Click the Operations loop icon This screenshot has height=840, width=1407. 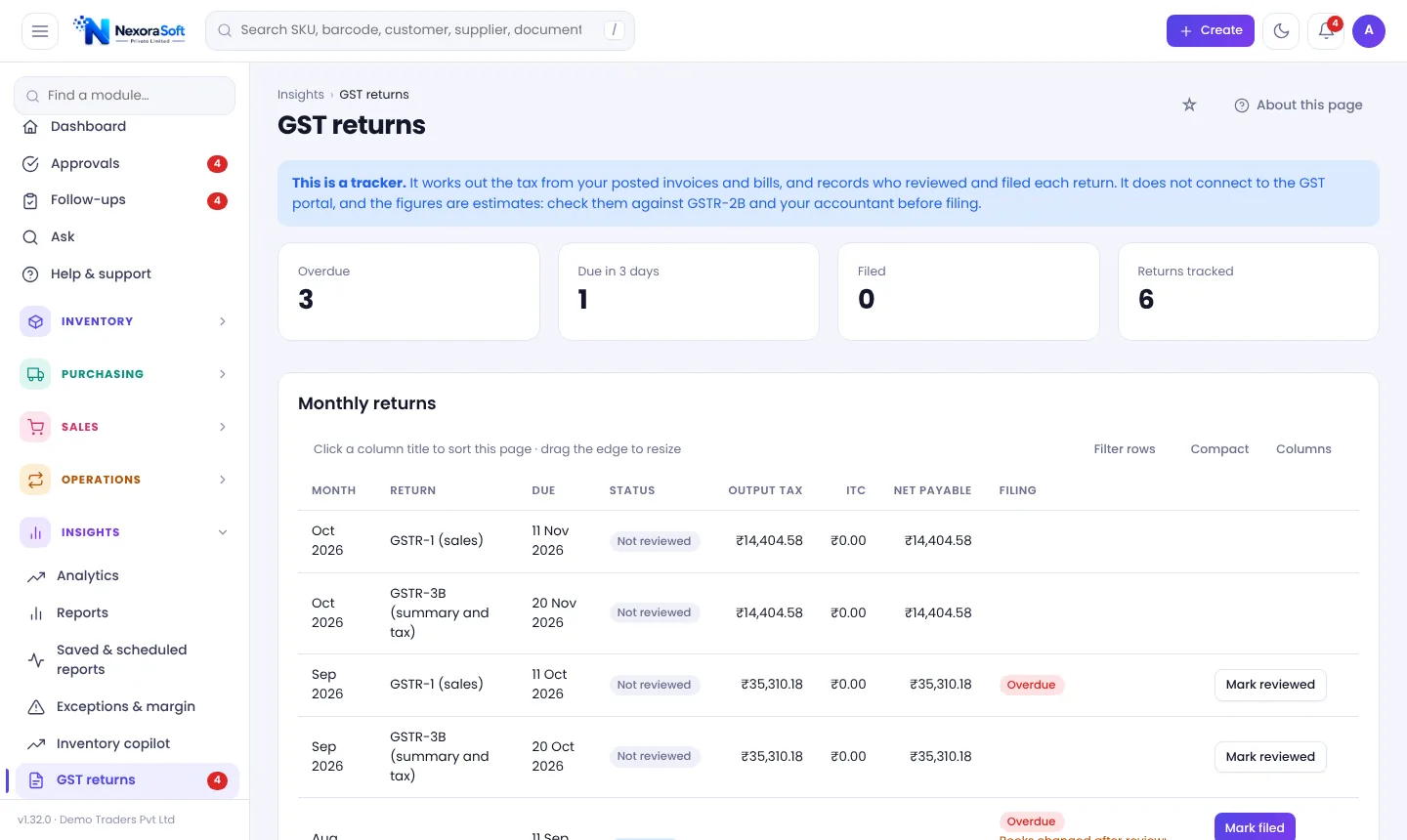pyautogui.click(x=35, y=480)
